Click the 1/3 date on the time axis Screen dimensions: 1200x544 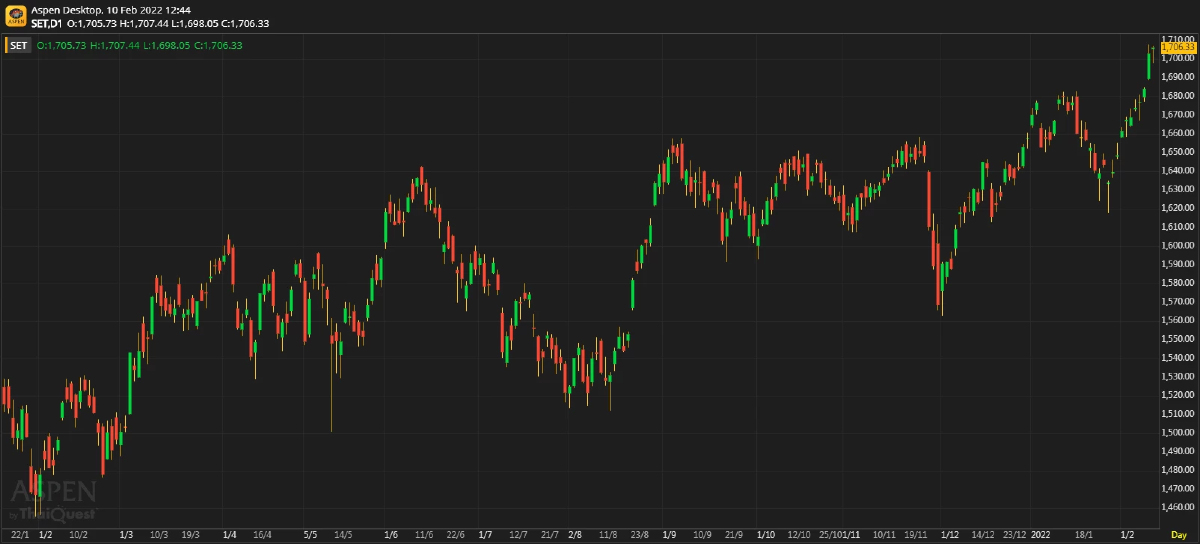126,535
